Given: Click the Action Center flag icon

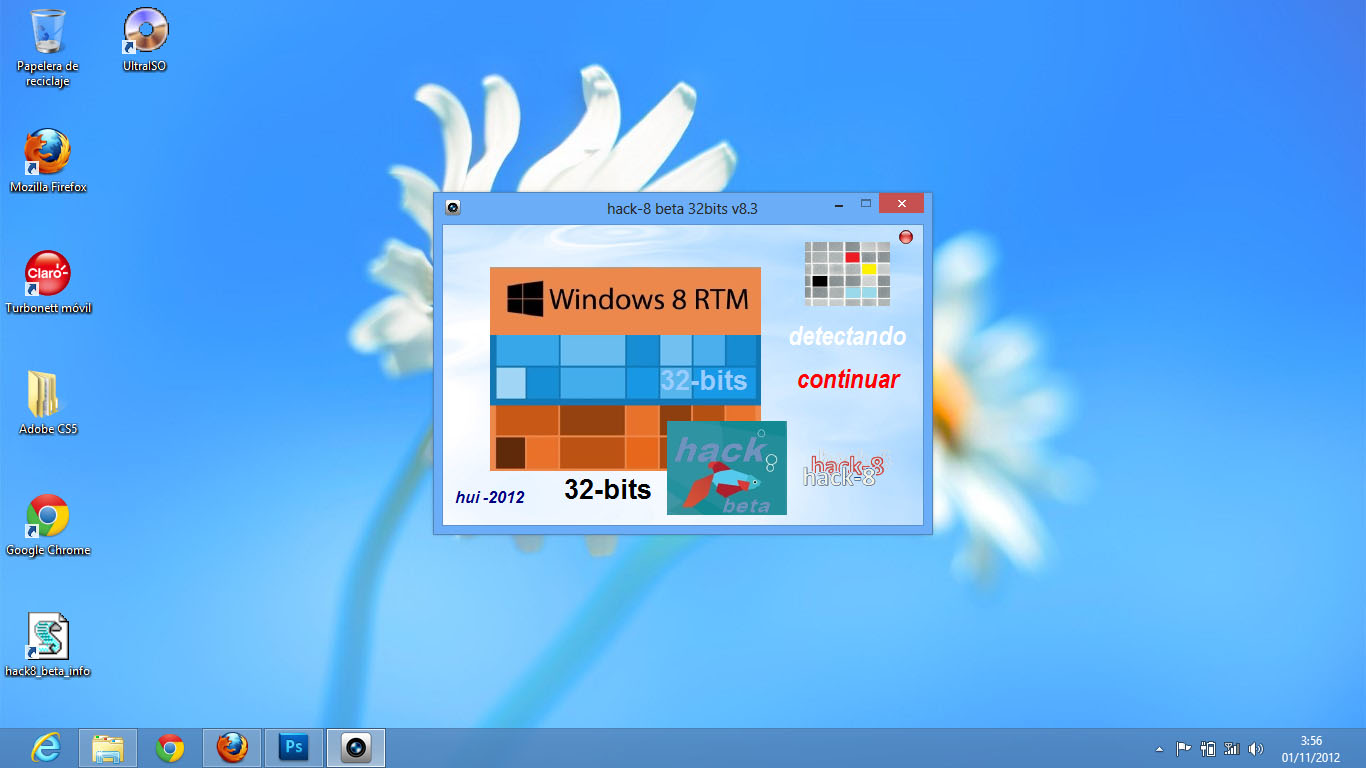Looking at the screenshot, I should (1184, 747).
